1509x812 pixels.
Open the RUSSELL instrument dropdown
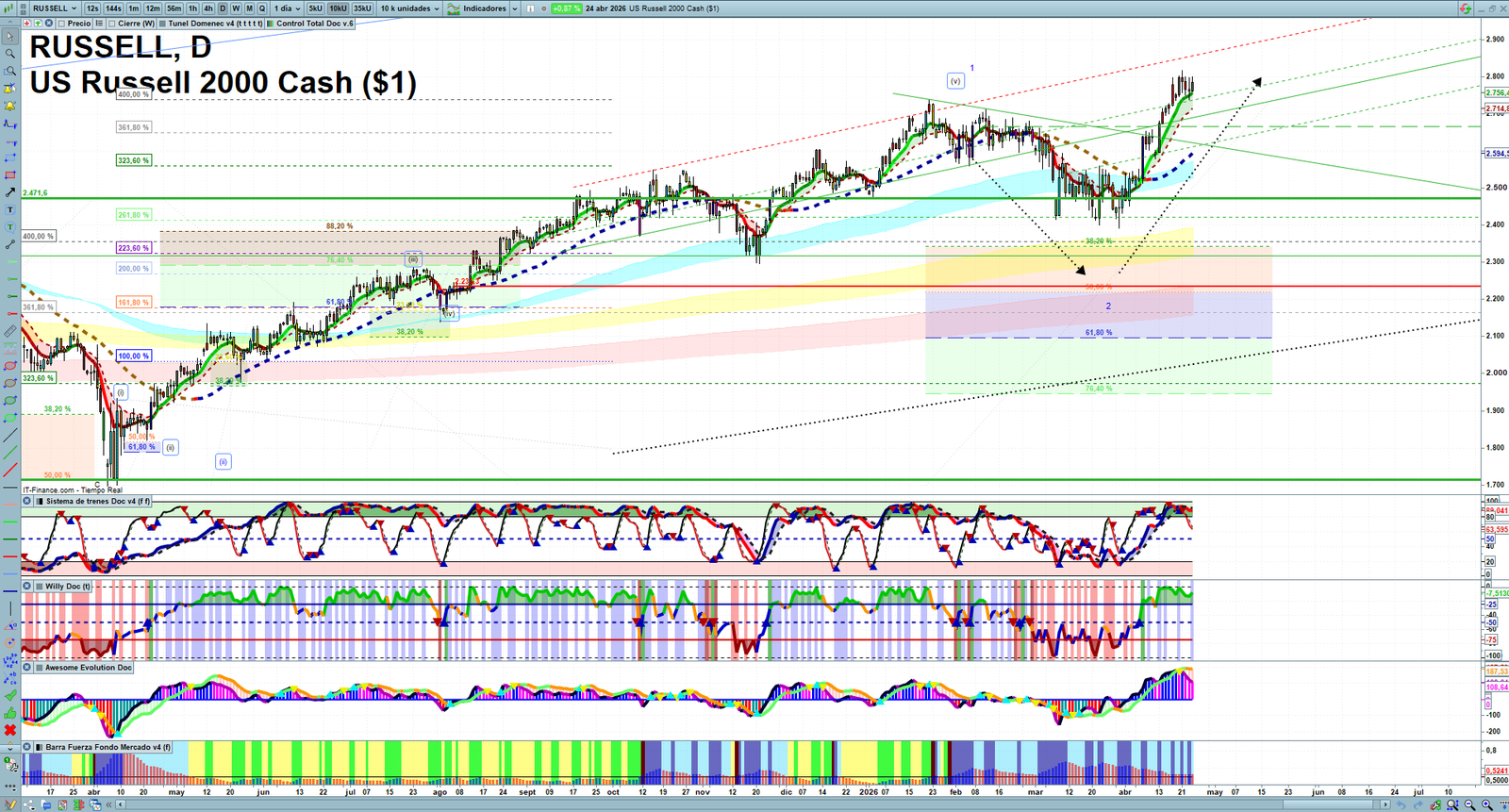[55, 8]
